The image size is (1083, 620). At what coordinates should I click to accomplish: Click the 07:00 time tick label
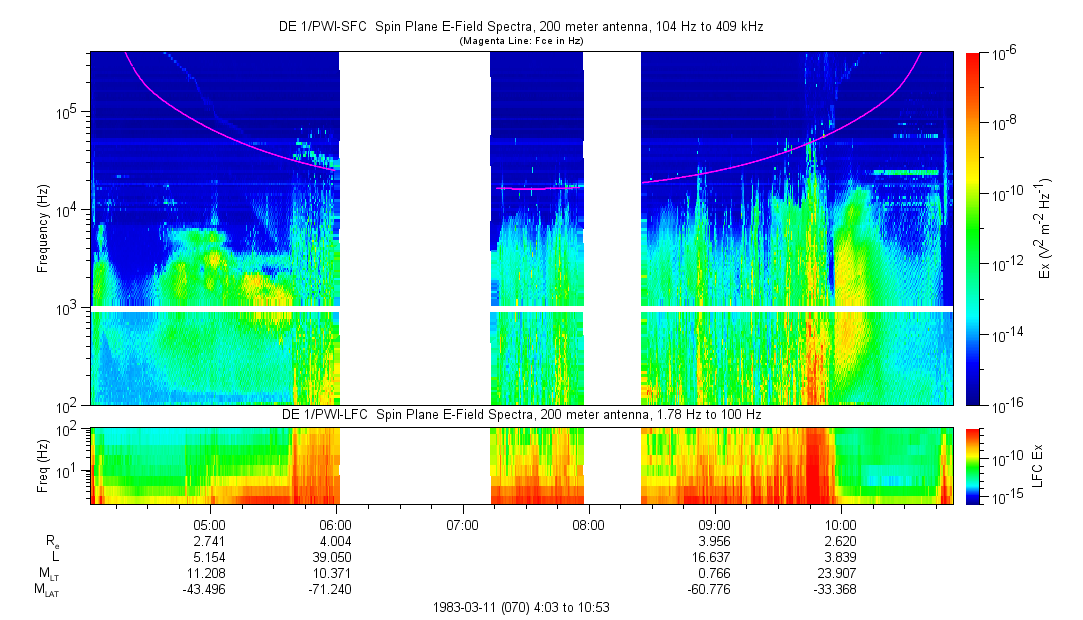462,523
